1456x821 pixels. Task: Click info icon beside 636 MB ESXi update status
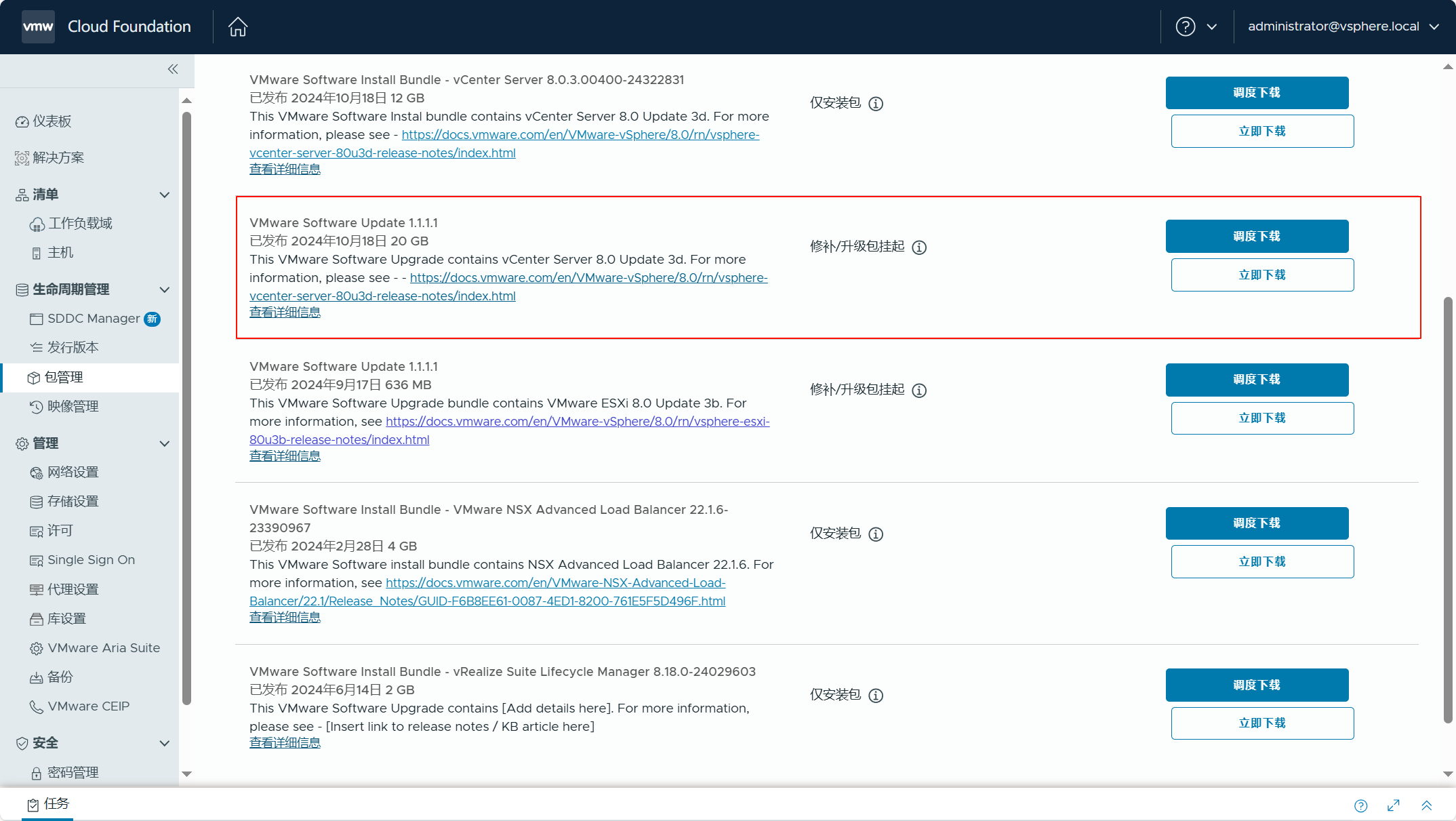click(x=919, y=391)
